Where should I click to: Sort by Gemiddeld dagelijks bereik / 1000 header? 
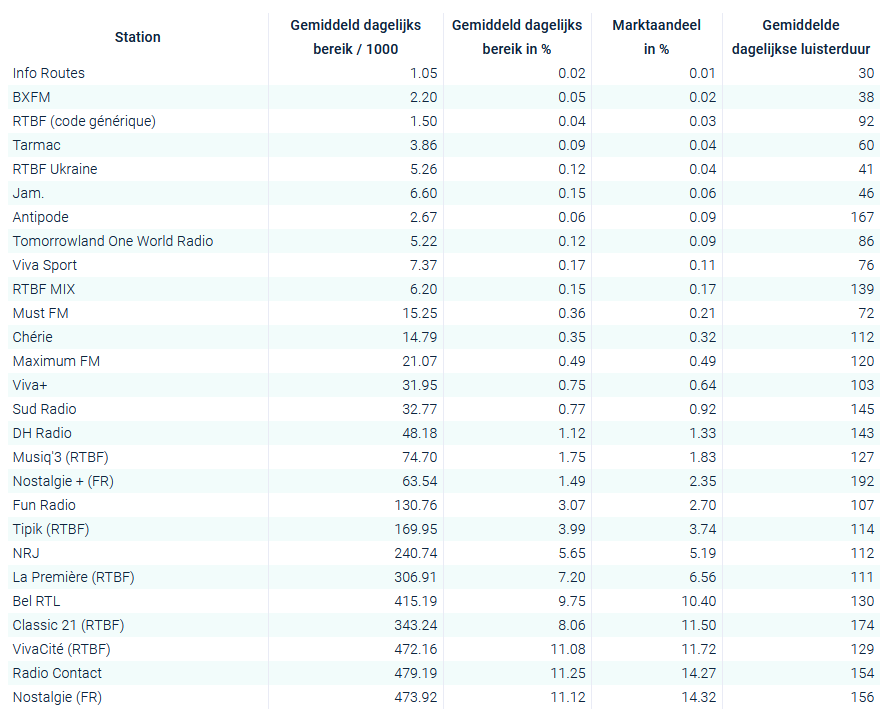coord(355,37)
